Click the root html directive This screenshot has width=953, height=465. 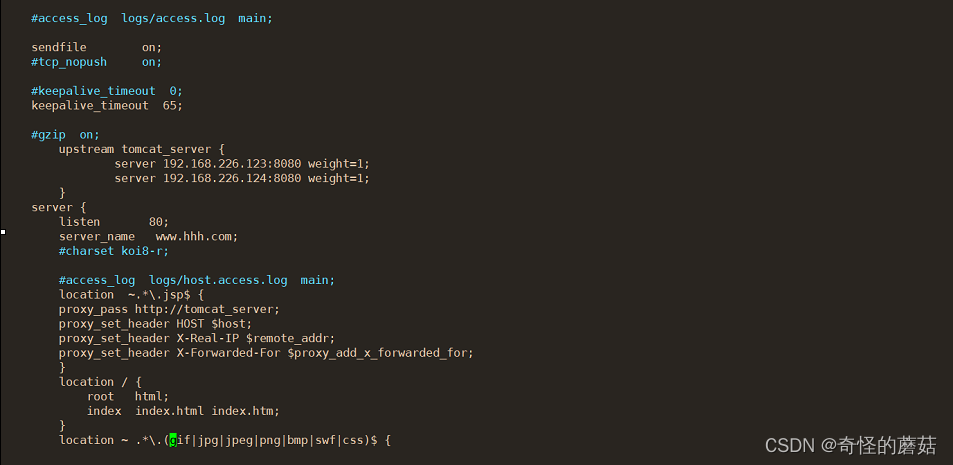pyautogui.click(x=128, y=396)
